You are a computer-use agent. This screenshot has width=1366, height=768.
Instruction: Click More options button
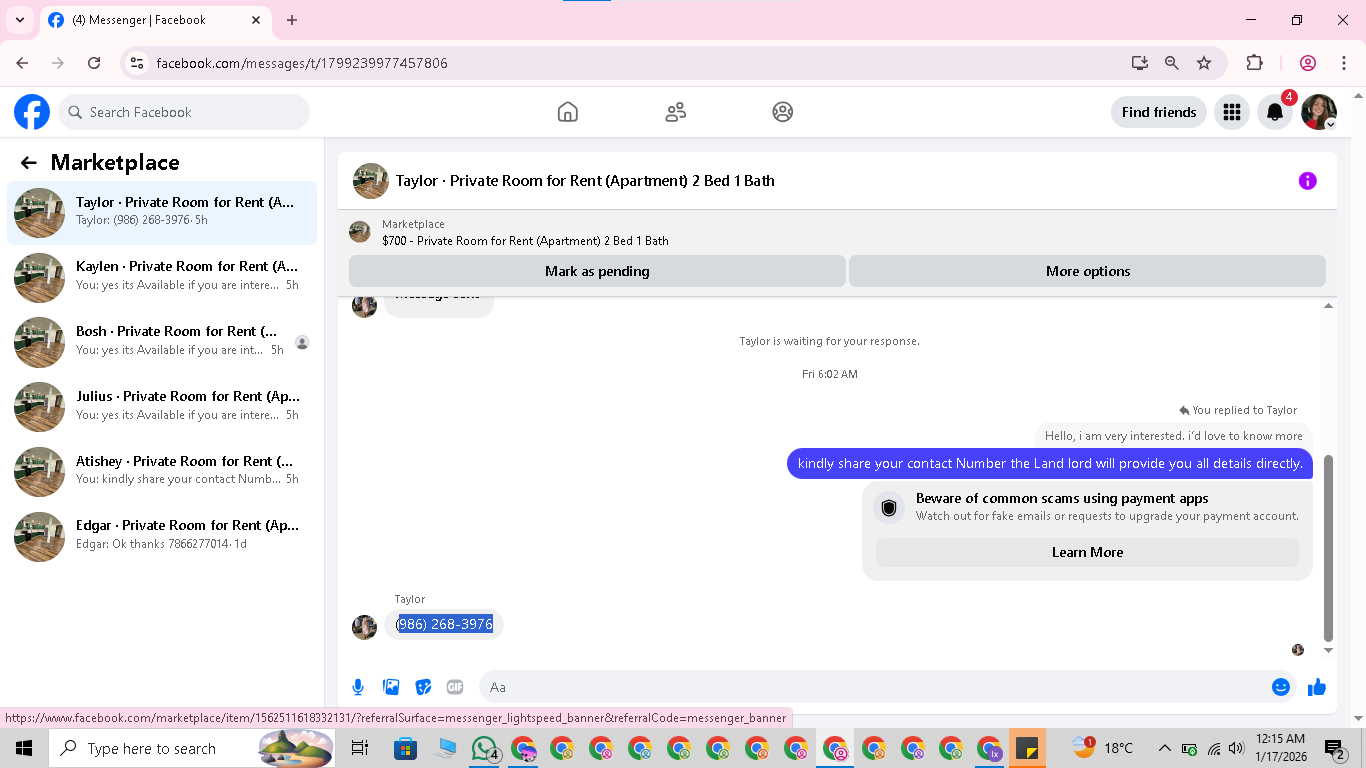pyautogui.click(x=1088, y=271)
